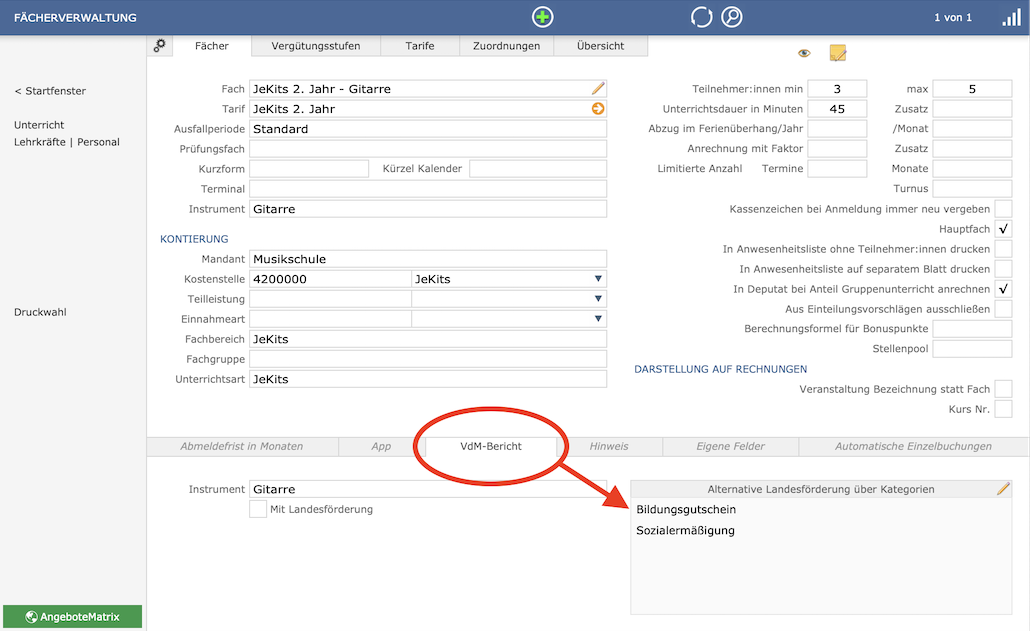Open the Kostenstelle dropdown arrow
This screenshot has width=1030, height=631.
(x=598, y=279)
